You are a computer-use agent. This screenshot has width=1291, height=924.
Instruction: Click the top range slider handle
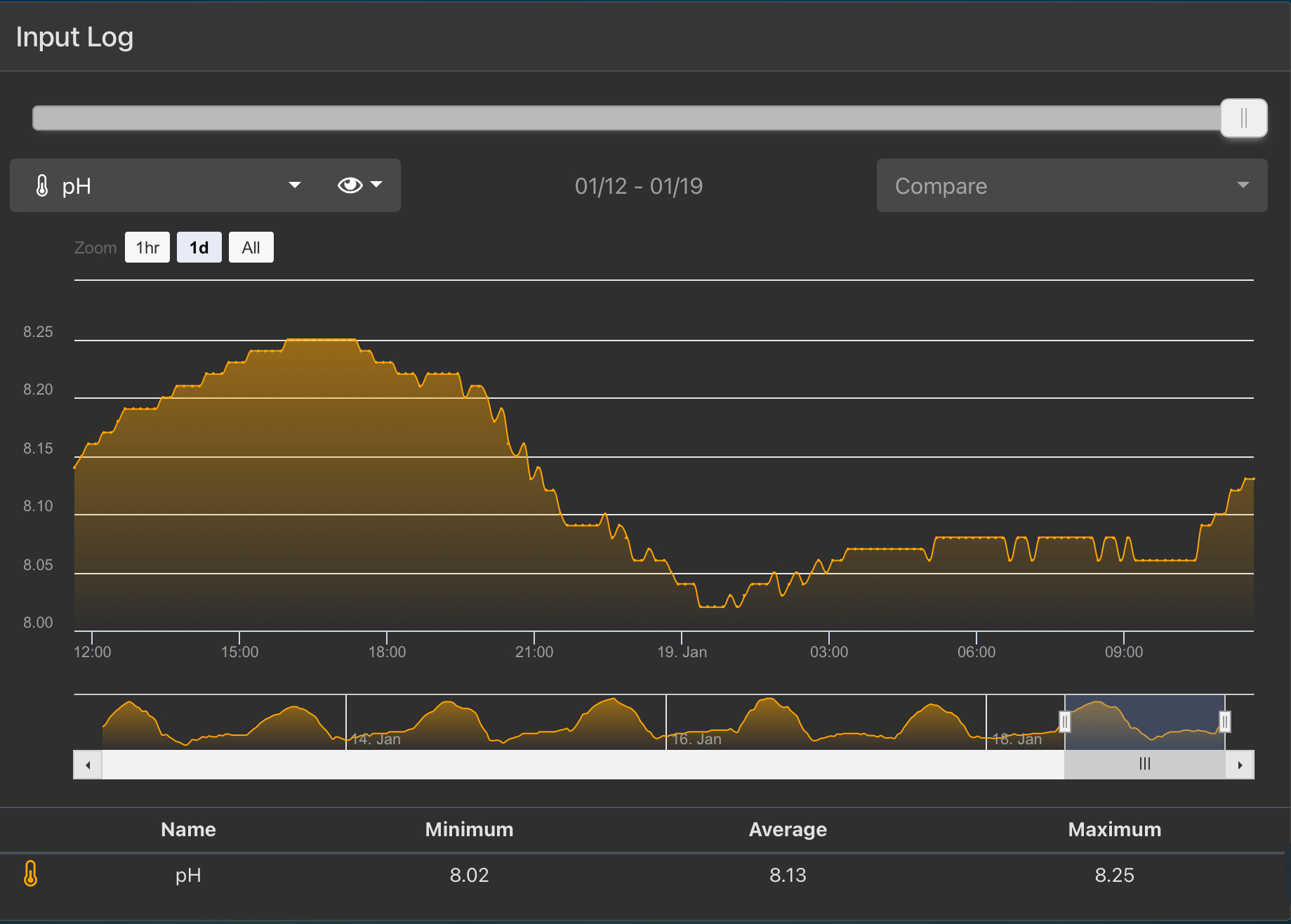[1243, 118]
